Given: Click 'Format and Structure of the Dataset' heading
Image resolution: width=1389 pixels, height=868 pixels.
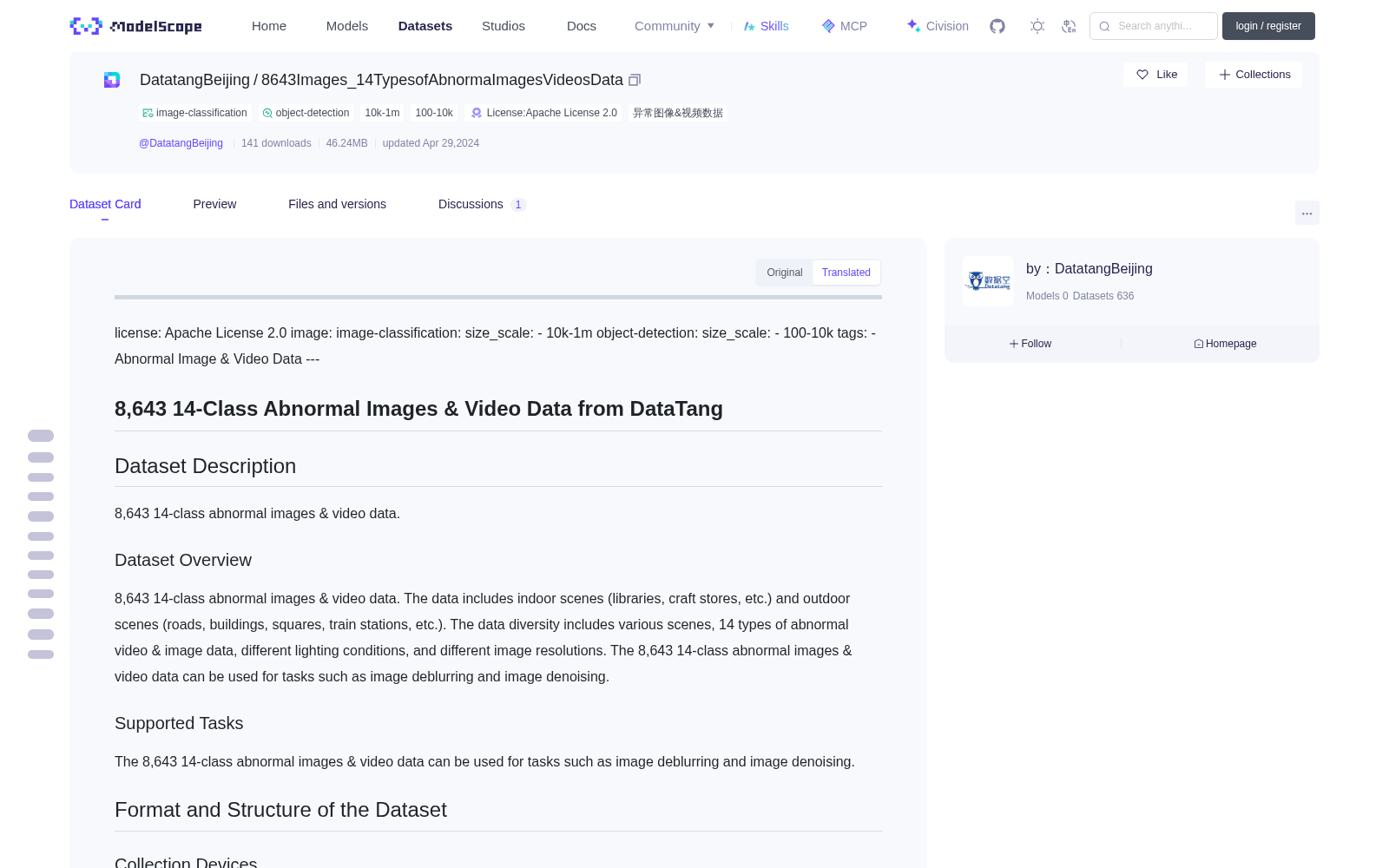Looking at the screenshot, I should pos(280,810).
